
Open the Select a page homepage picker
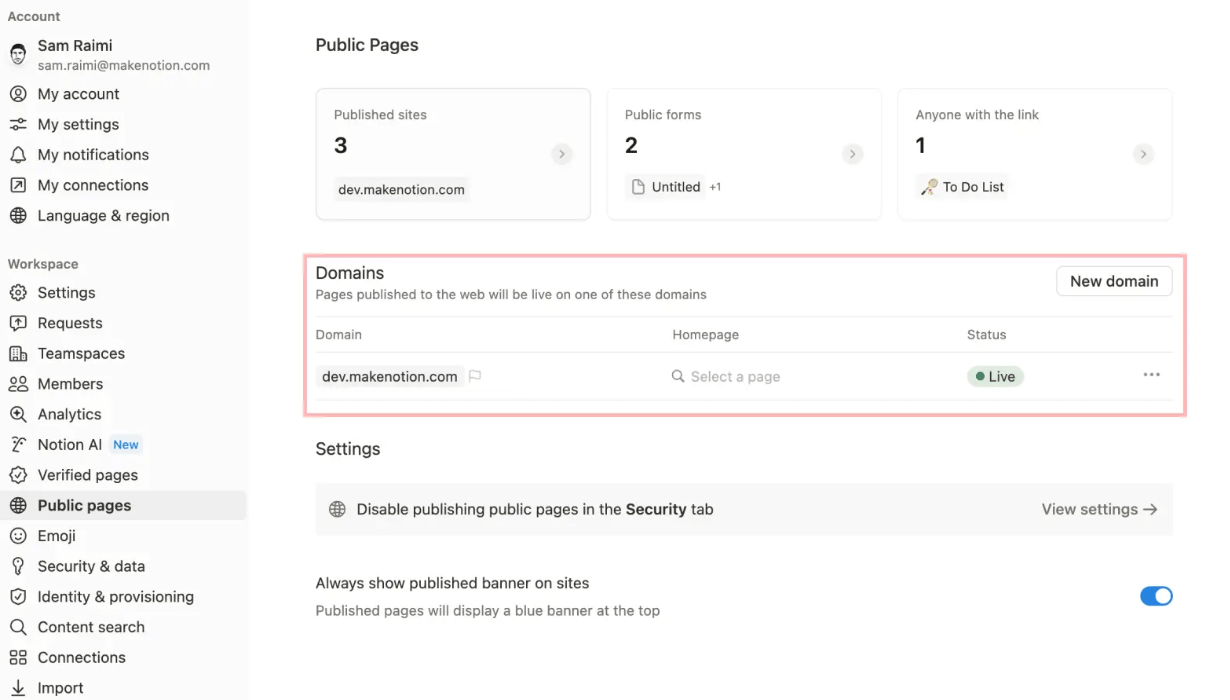726,377
